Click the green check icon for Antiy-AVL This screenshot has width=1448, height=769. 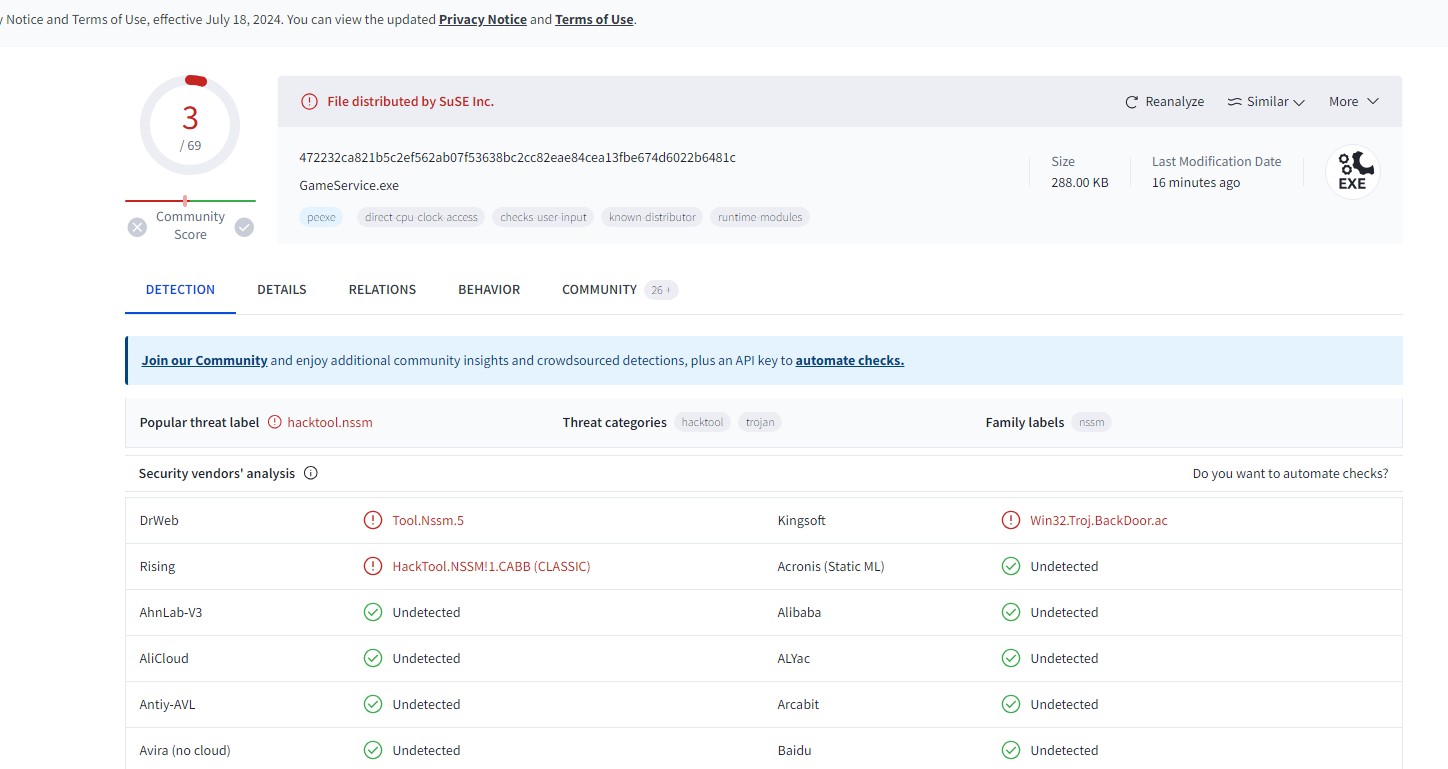pyautogui.click(x=373, y=704)
